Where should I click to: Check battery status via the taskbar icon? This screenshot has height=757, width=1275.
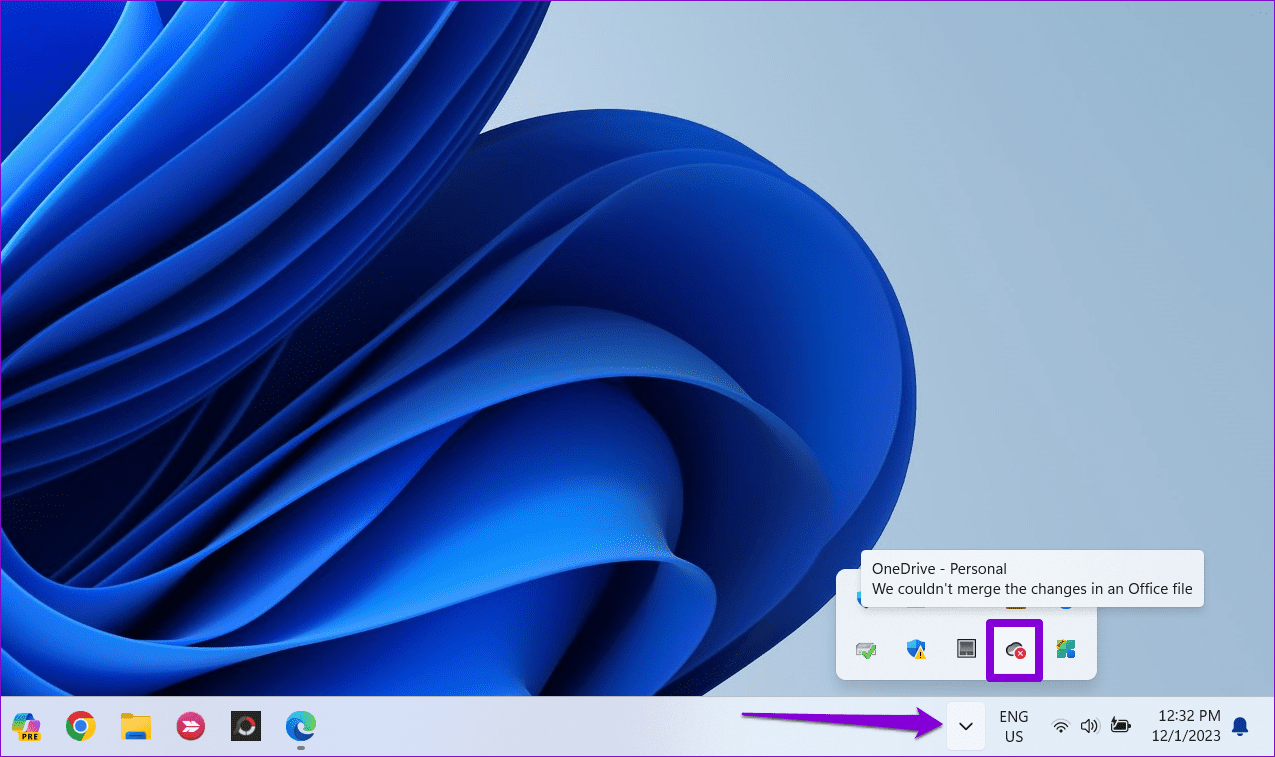(1120, 726)
